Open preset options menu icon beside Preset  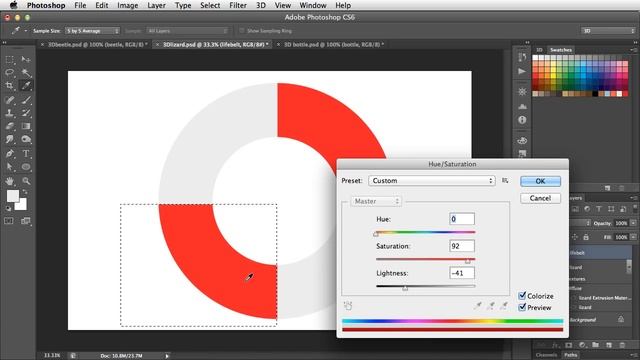pos(505,181)
